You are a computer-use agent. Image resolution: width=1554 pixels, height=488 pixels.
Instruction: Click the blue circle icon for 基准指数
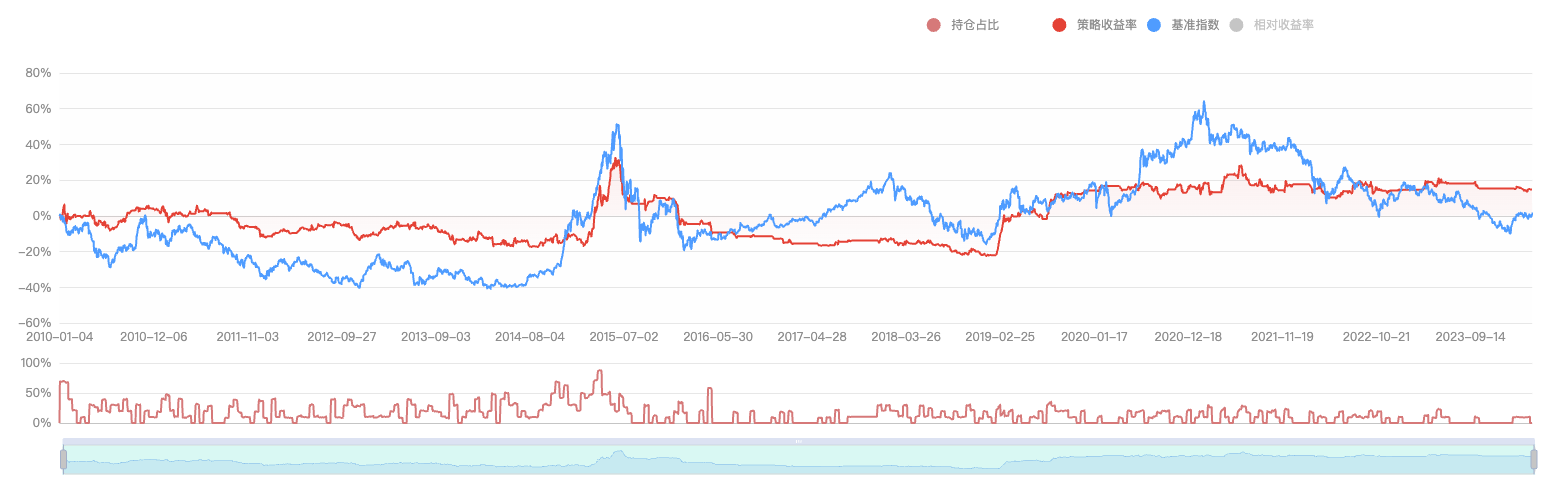(1154, 25)
